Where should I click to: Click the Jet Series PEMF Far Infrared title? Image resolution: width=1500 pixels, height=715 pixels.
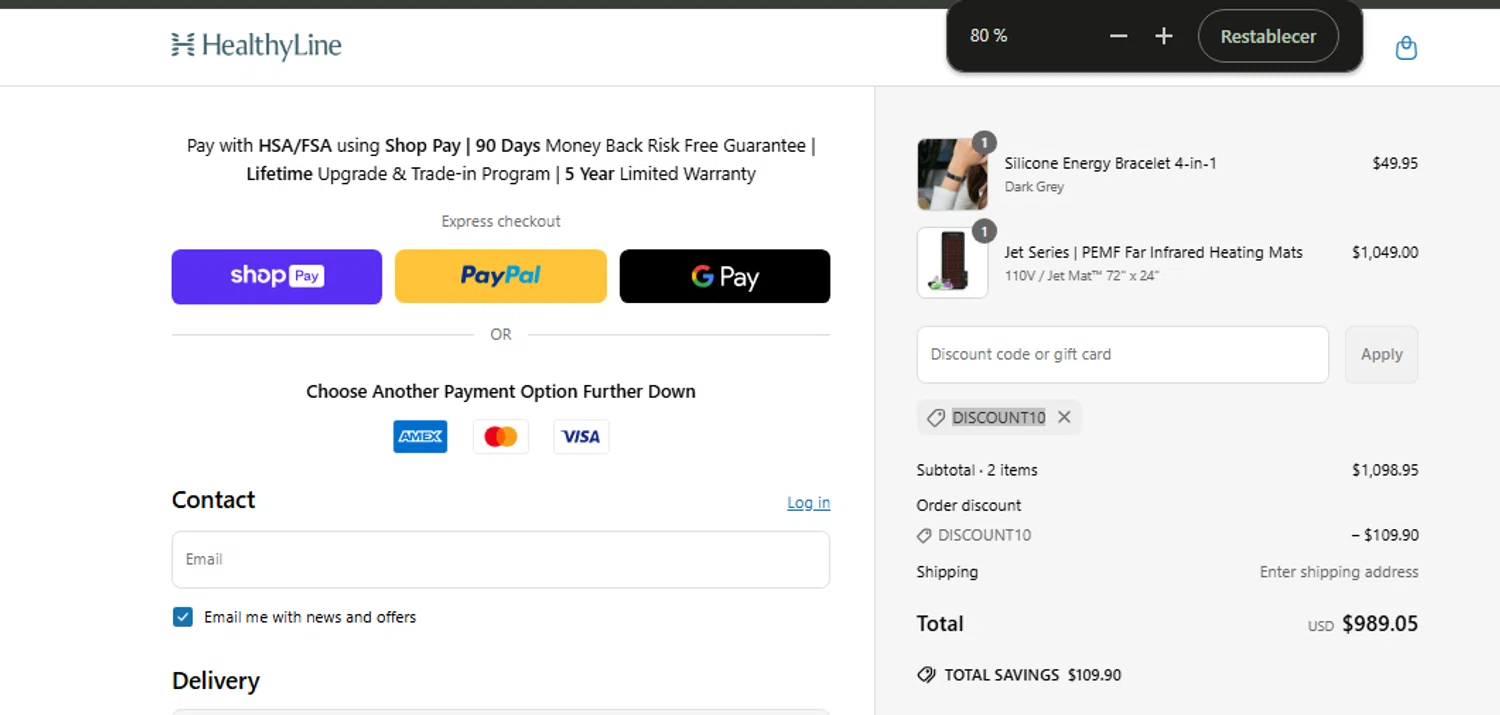click(1153, 252)
